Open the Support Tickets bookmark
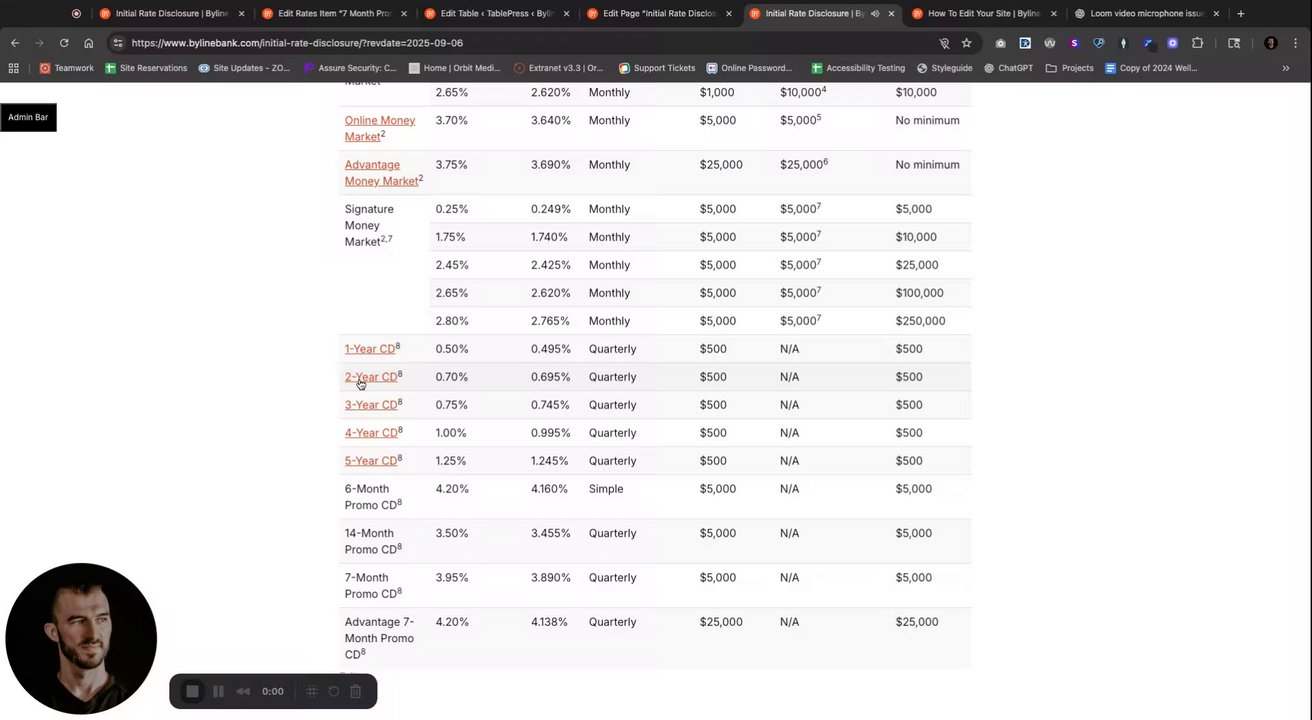 (656, 68)
